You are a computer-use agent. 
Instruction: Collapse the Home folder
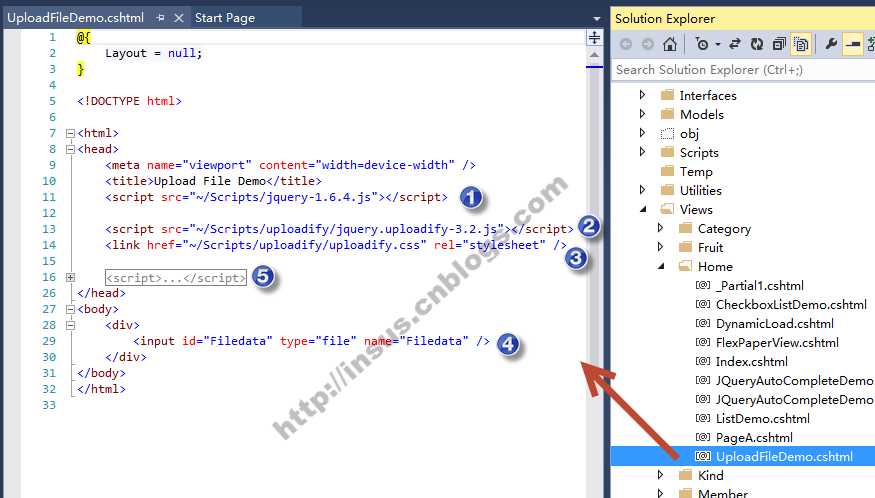pos(661,266)
